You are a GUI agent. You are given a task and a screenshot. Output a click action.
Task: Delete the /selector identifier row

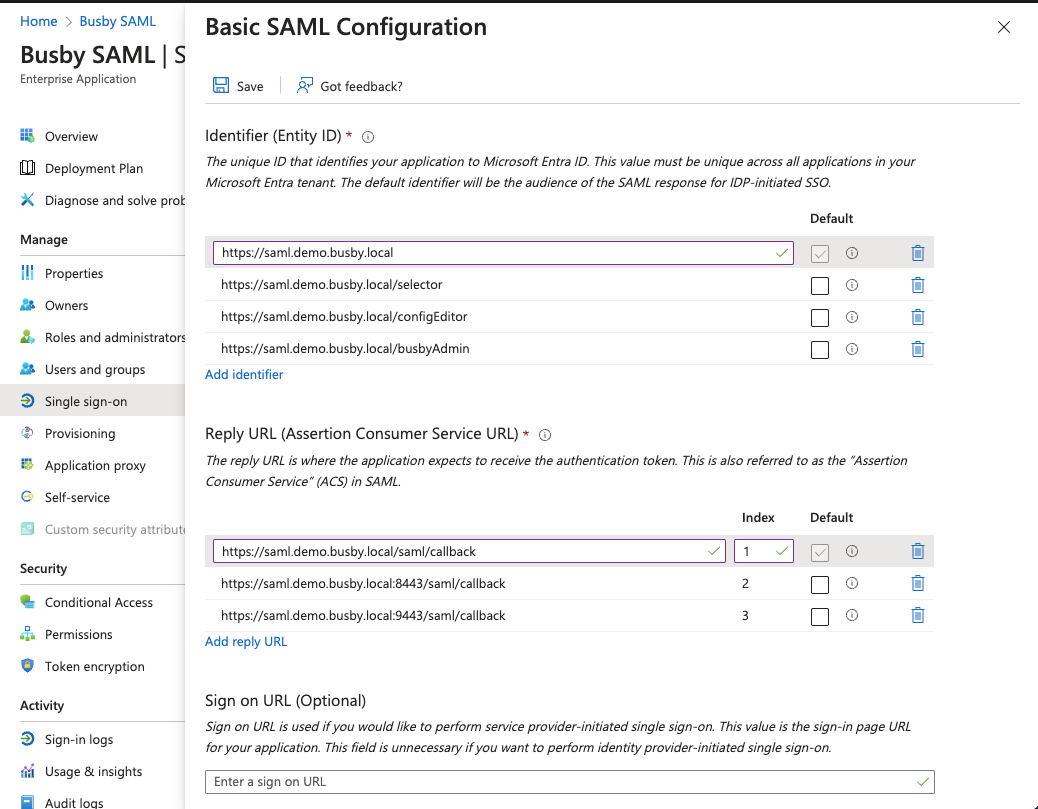pos(918,285)
